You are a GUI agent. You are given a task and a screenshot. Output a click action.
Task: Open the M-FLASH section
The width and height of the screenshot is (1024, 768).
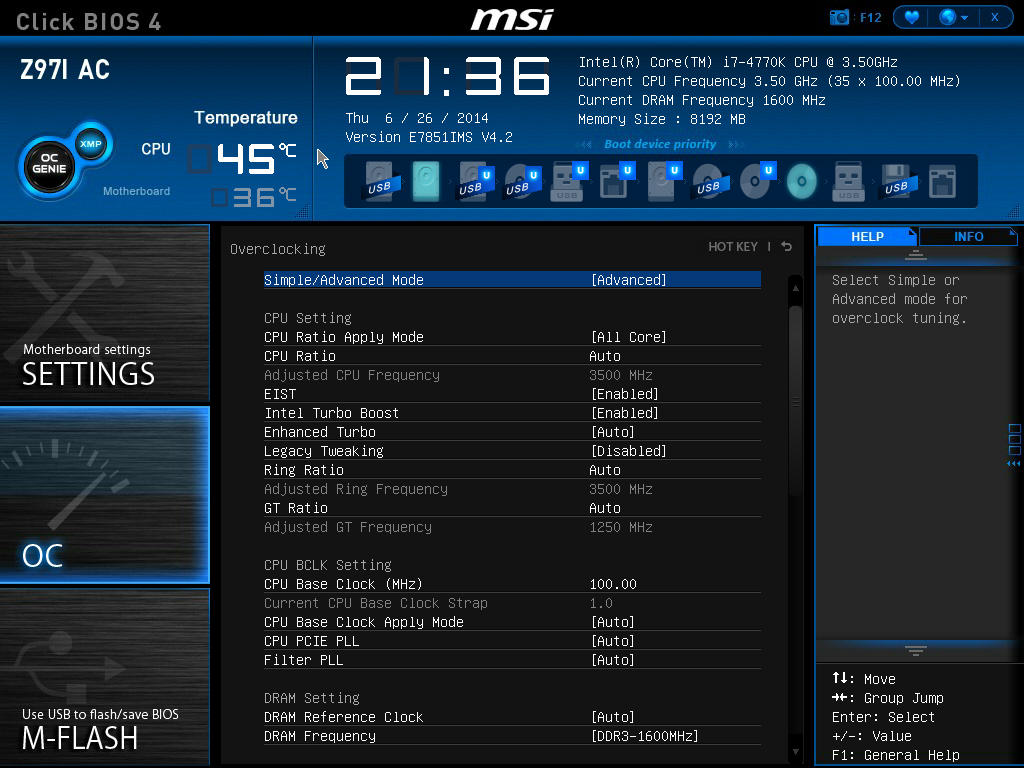[x=104, y=677]
